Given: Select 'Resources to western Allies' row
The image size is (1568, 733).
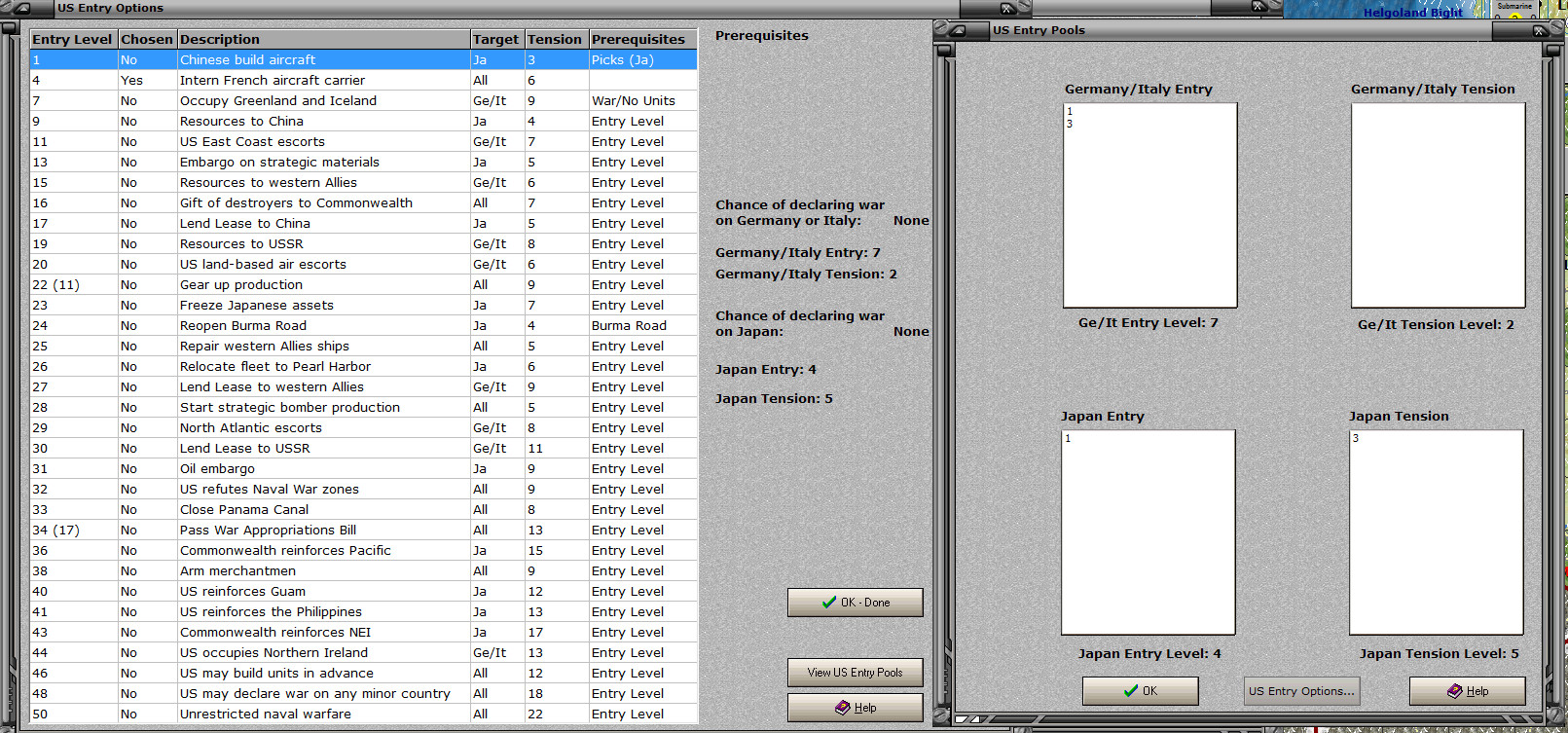Looking at the screenshot, I should [364, 182].
